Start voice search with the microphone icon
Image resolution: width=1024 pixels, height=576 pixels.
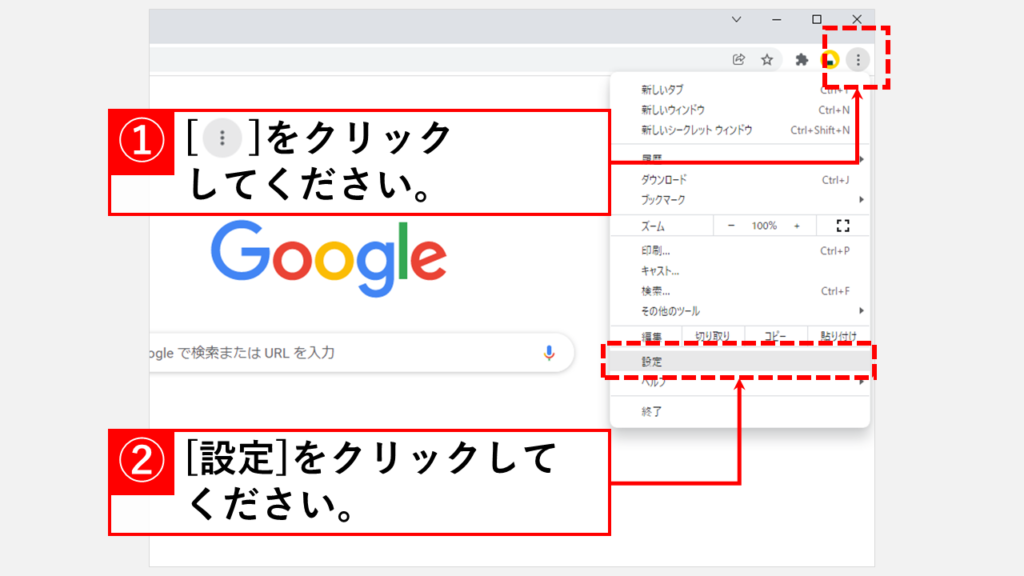click(x=549, y=352)
